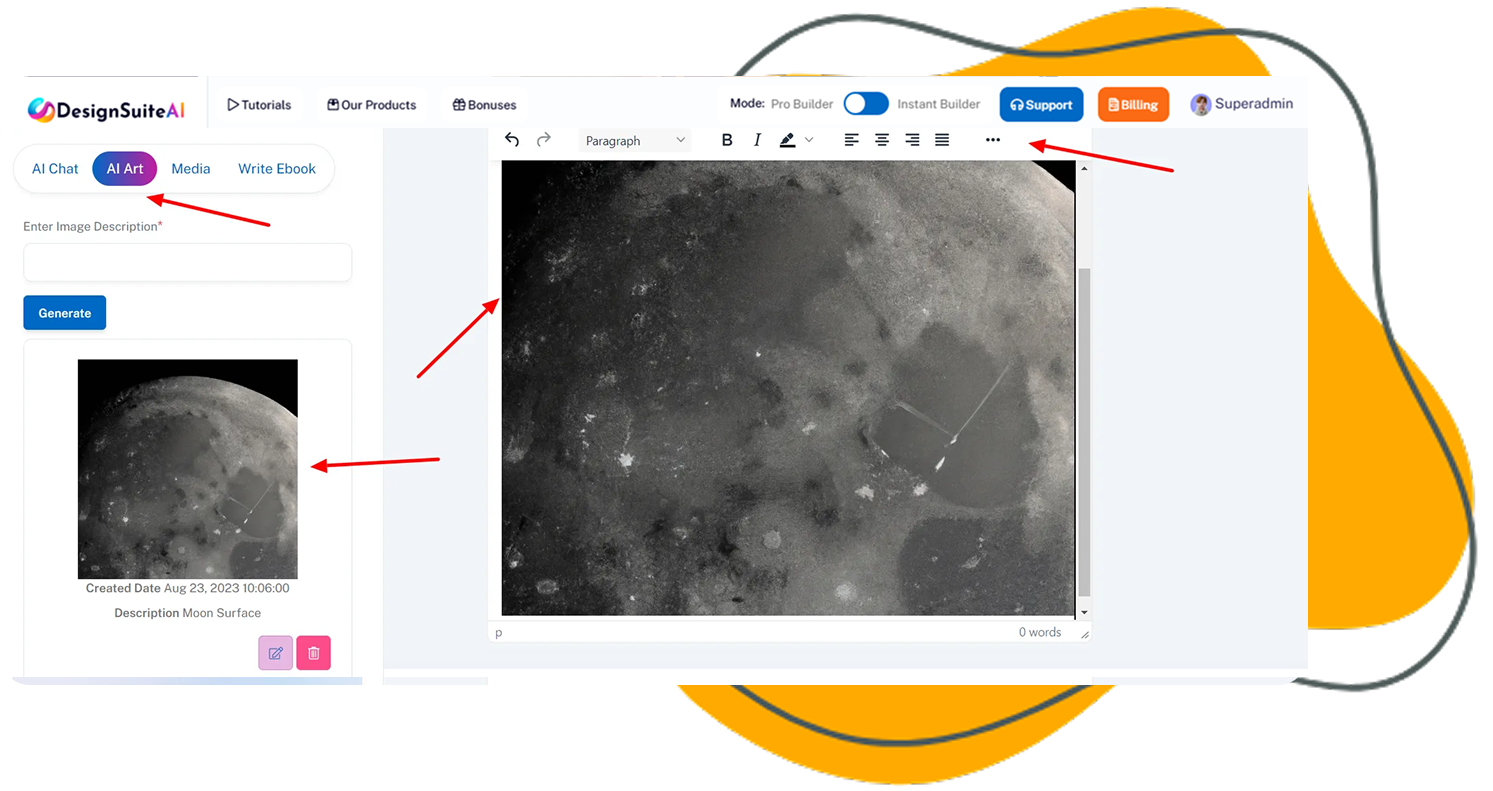This screenshot has width=1493, height=791.
Task: Click the image description input field
Action: [188, 263]
